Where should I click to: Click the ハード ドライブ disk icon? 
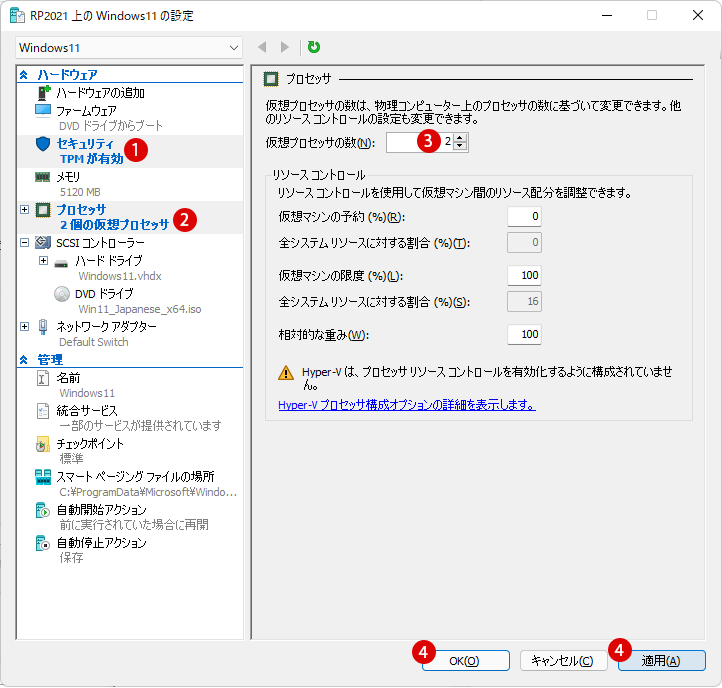(61, 264)
